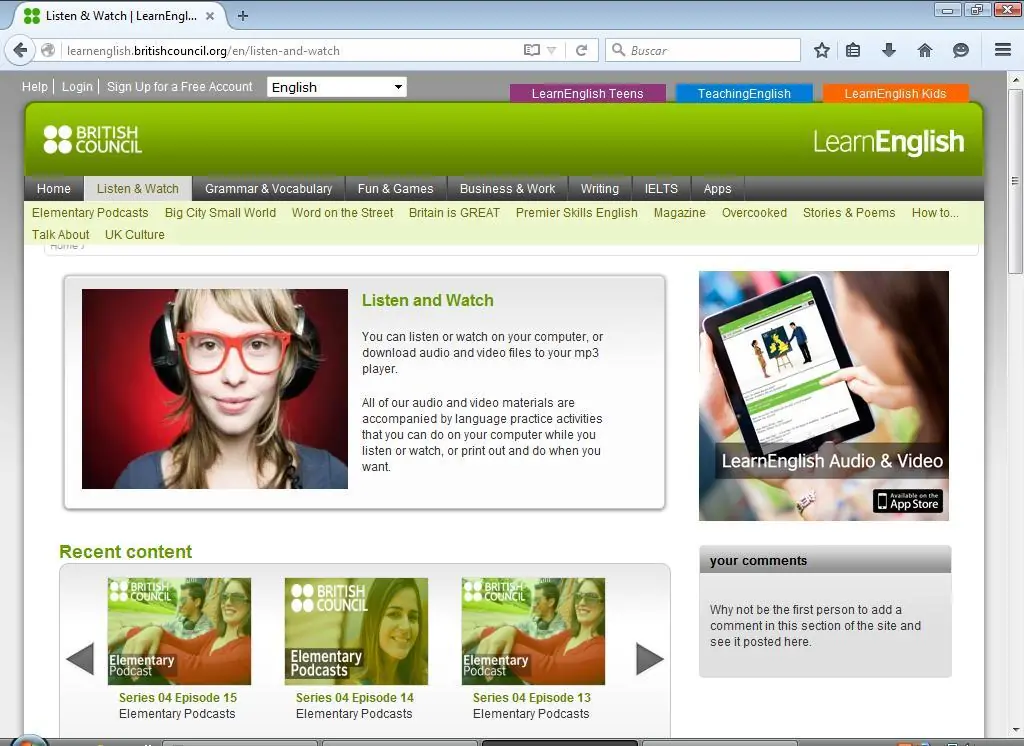Open Series 04 Episode 14 thumbnail

(x=357, y=631)
